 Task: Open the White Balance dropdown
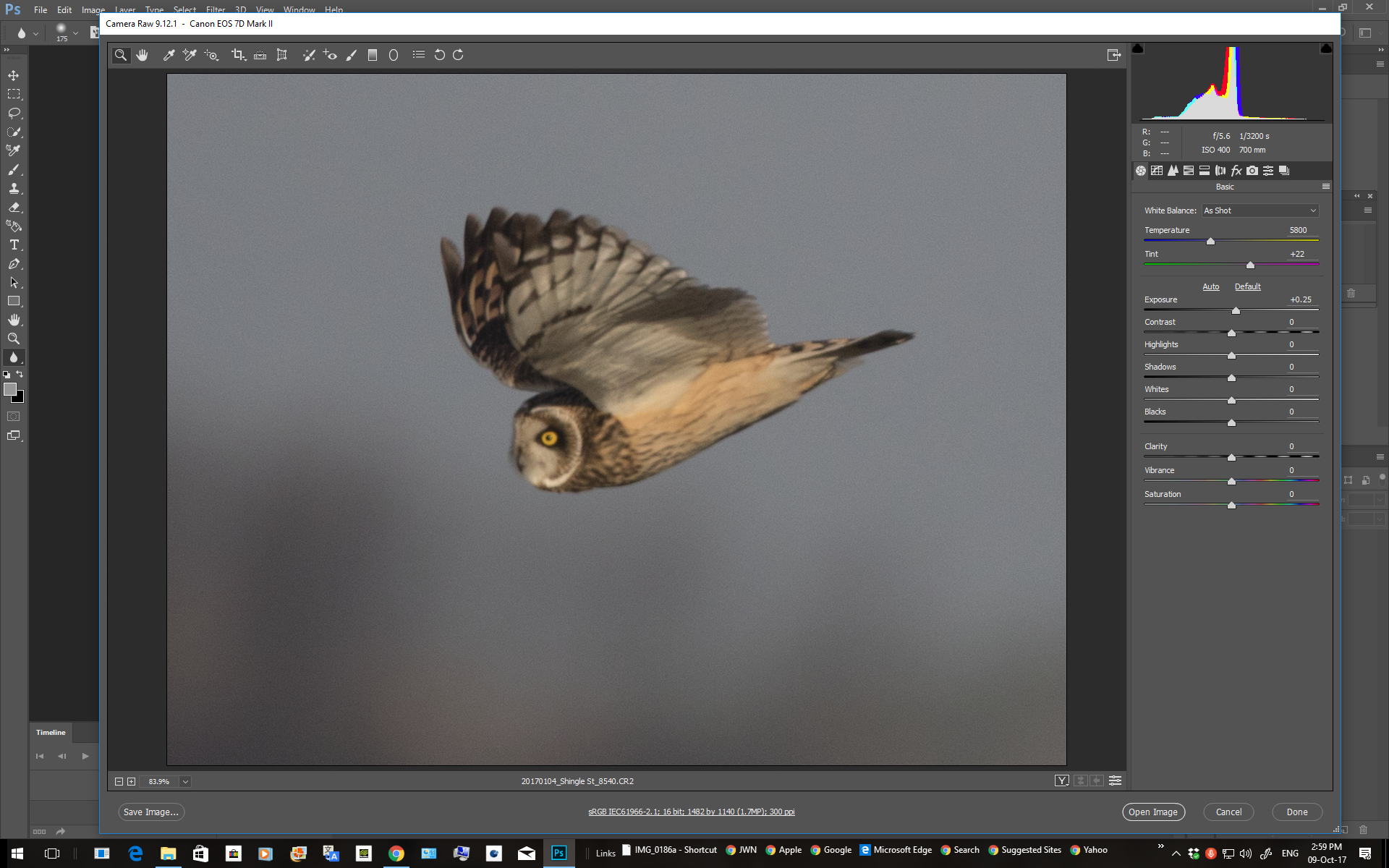(x=1260, y=210)
